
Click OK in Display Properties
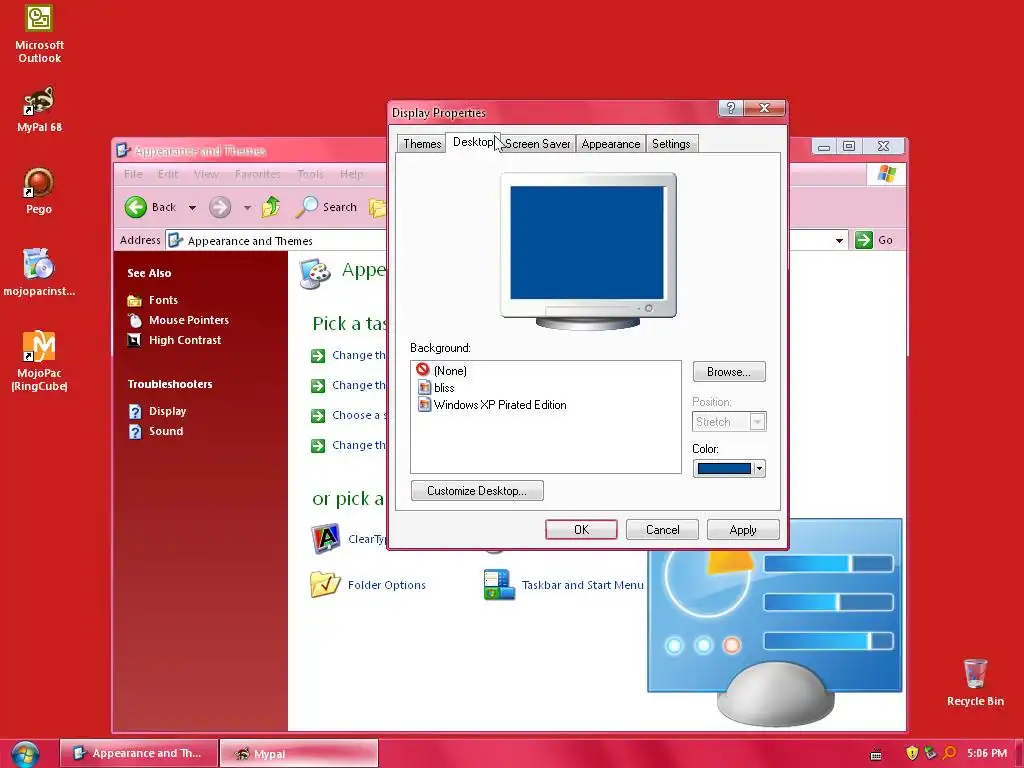(581, 530)
